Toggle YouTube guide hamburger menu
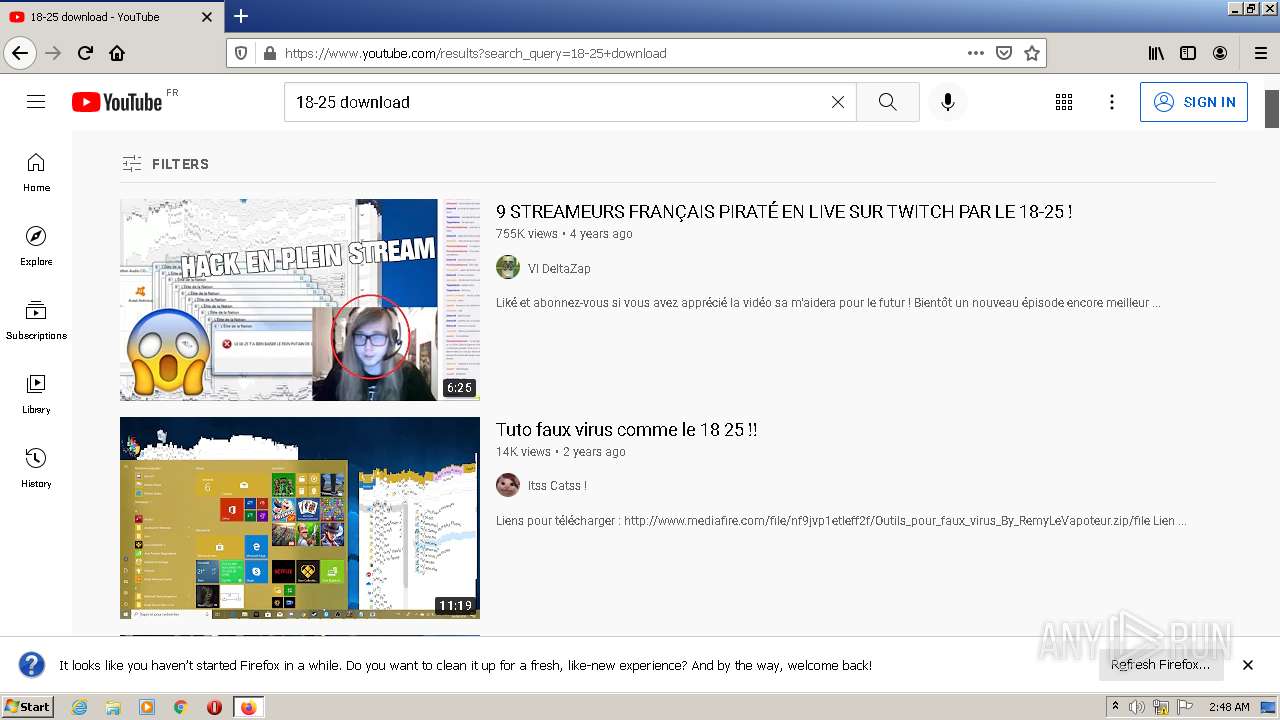Viewport: 1280px width, 720px height. pyautogui.click(x=36, y=102)
